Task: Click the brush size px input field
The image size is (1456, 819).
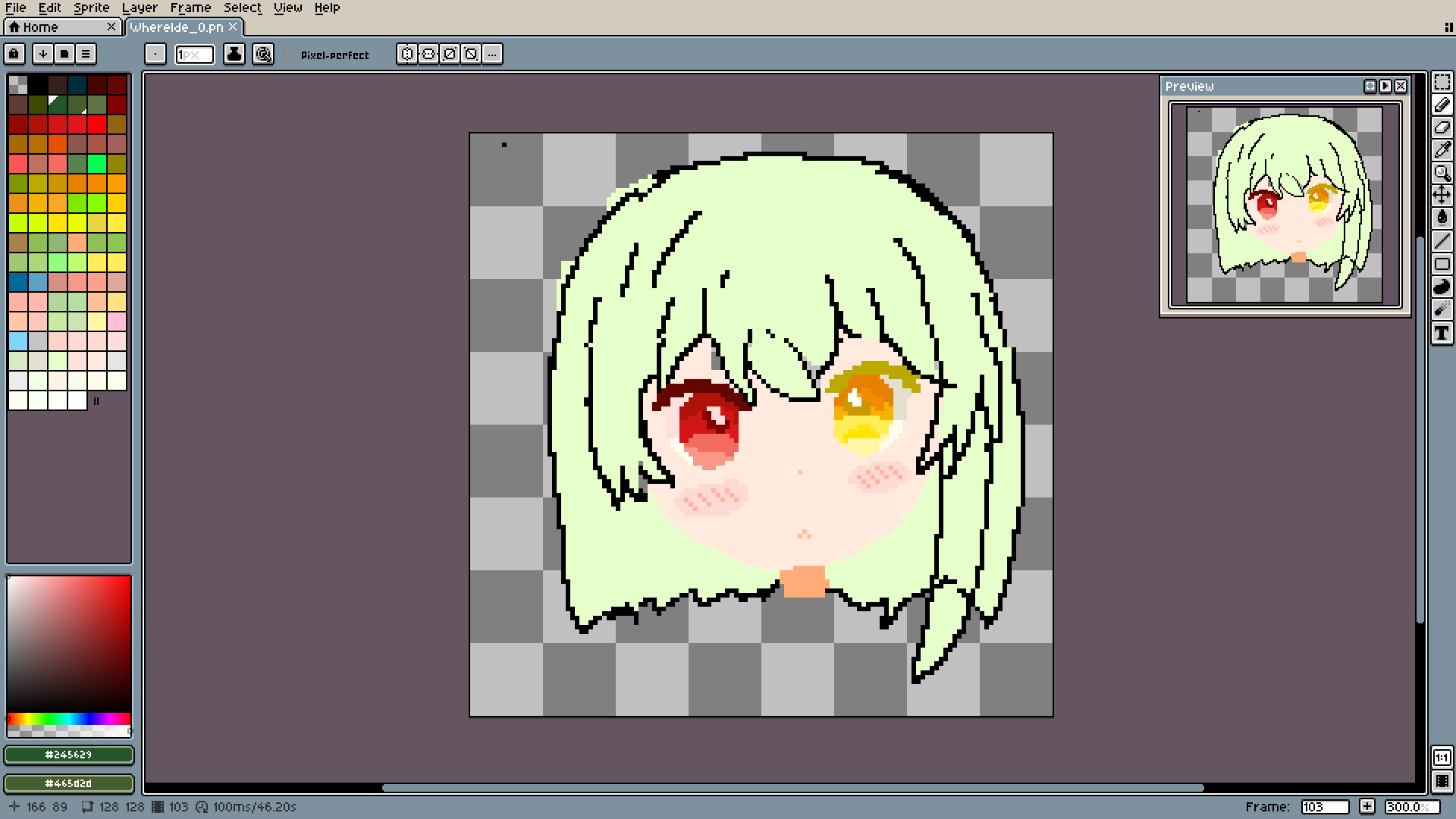Action: [x=194, y=55]
